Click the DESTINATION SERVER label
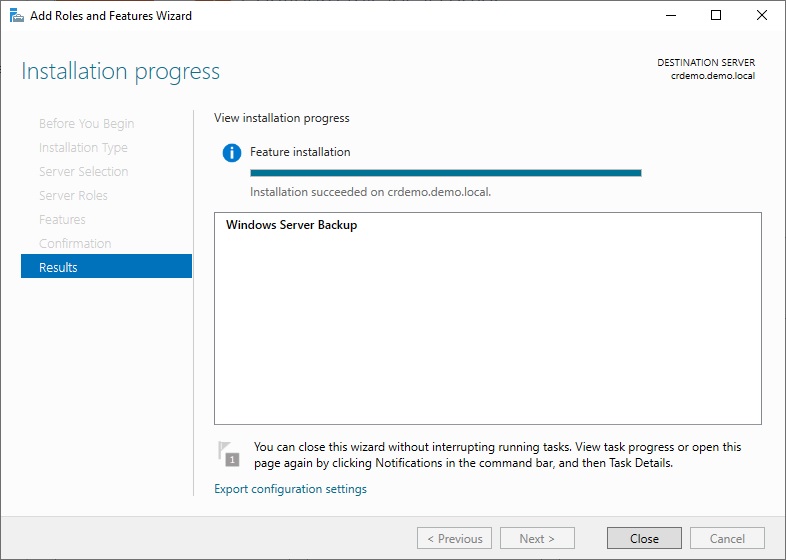Image resolution: width=786 pixels, height=560 pixels. [x=706, y=63]
